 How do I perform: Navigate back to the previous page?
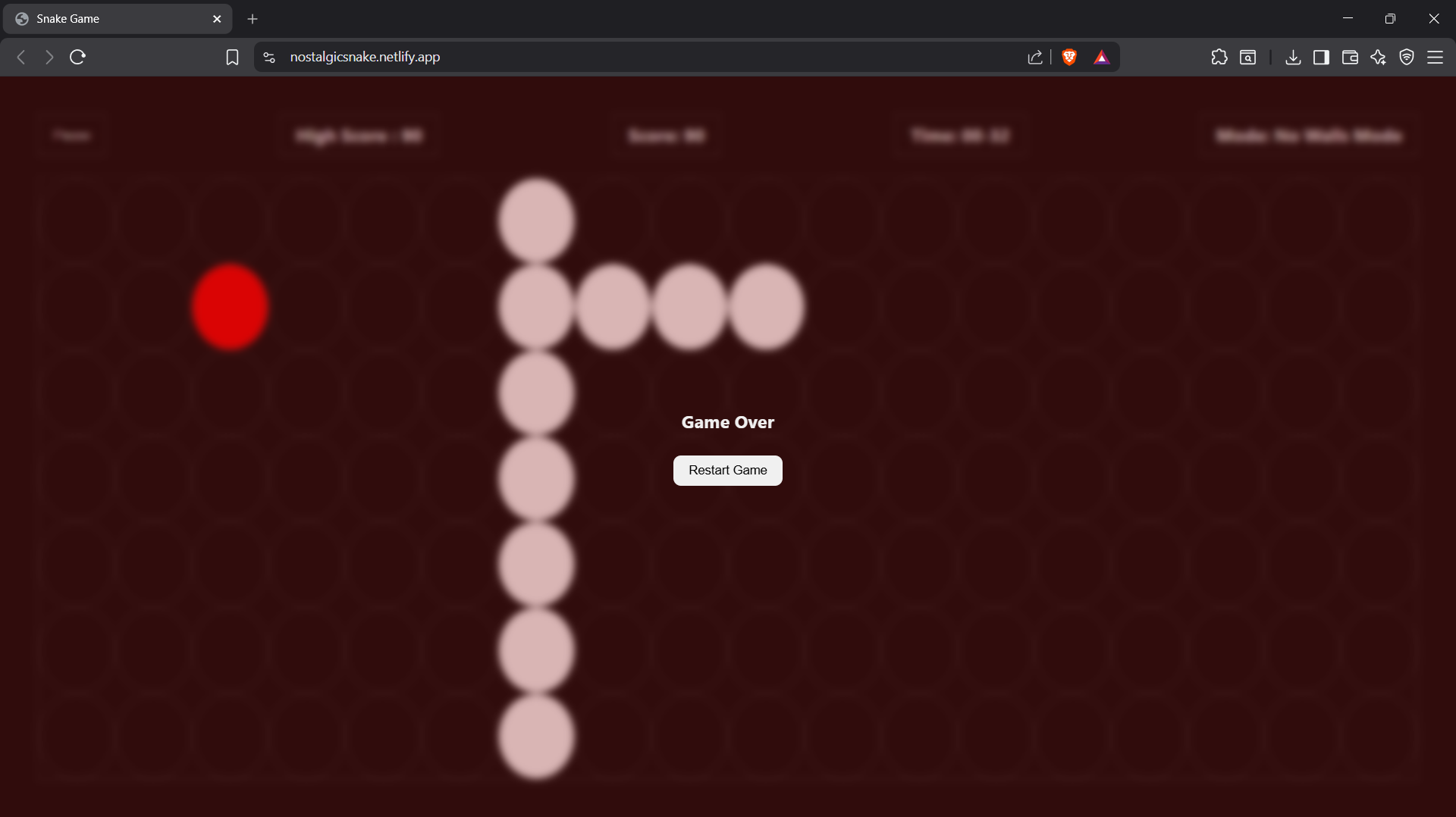20,57
